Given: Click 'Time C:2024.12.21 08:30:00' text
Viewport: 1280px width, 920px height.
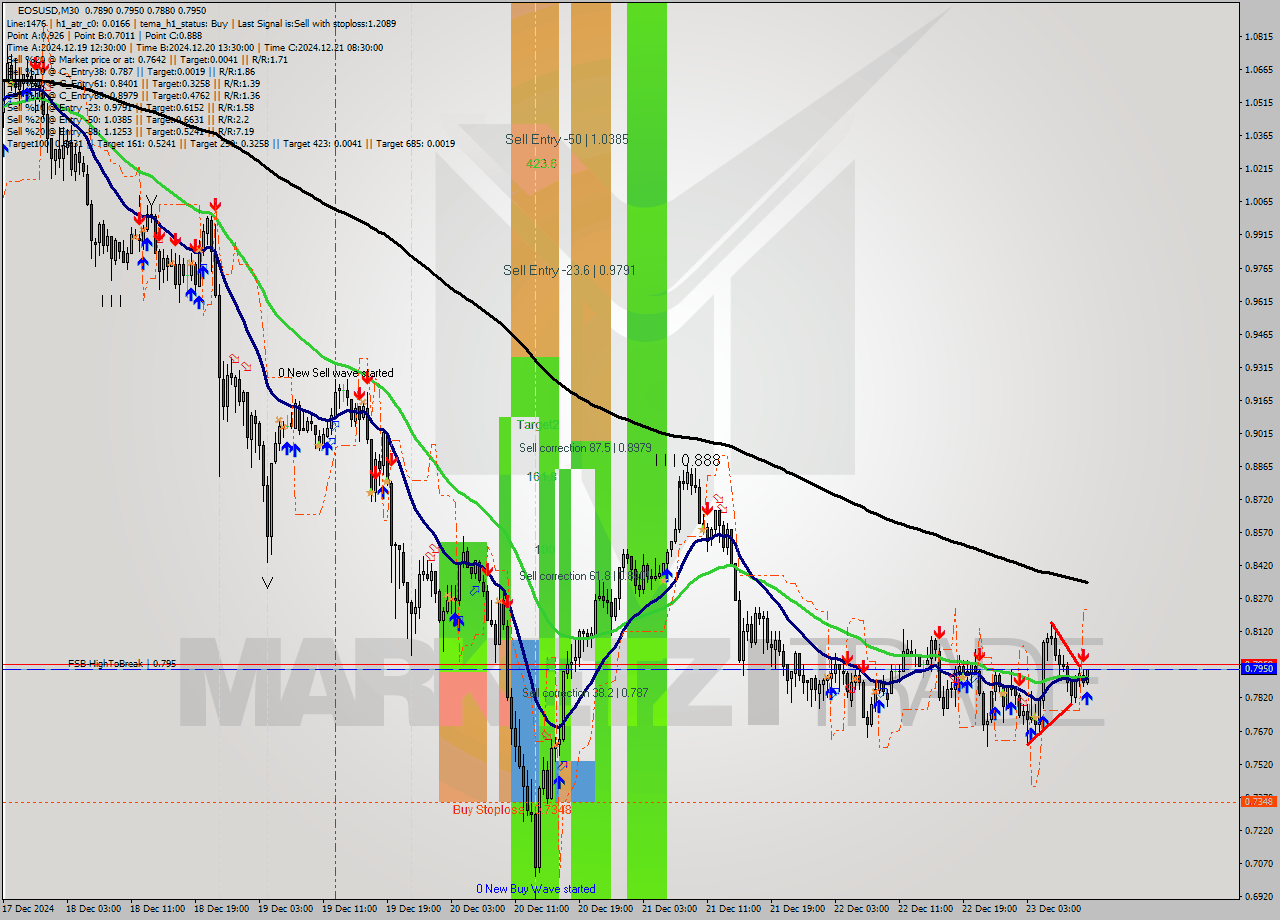Looking at the screenshot, I should pos(325,47).
